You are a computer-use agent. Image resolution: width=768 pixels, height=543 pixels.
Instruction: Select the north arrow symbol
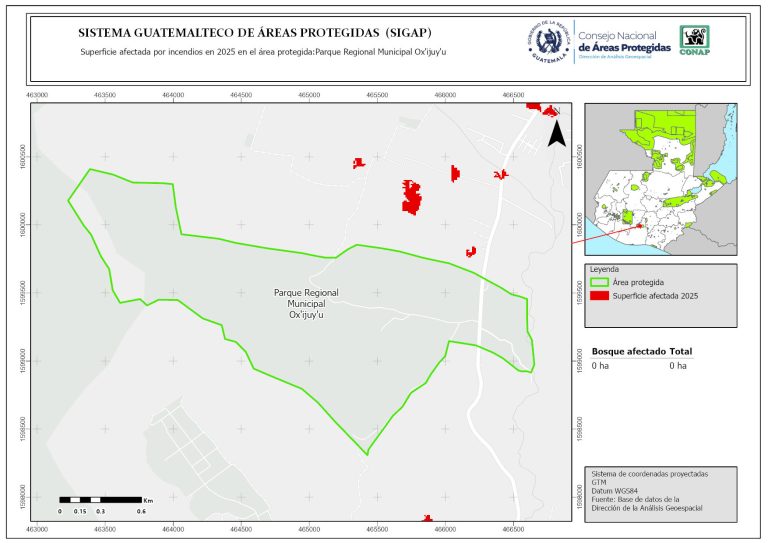point(560,133)
